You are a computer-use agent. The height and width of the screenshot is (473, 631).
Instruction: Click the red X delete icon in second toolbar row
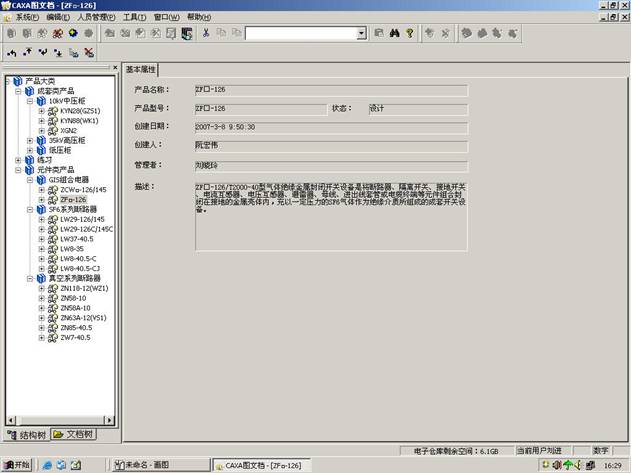pyautogui.click(x=89, y=52)
